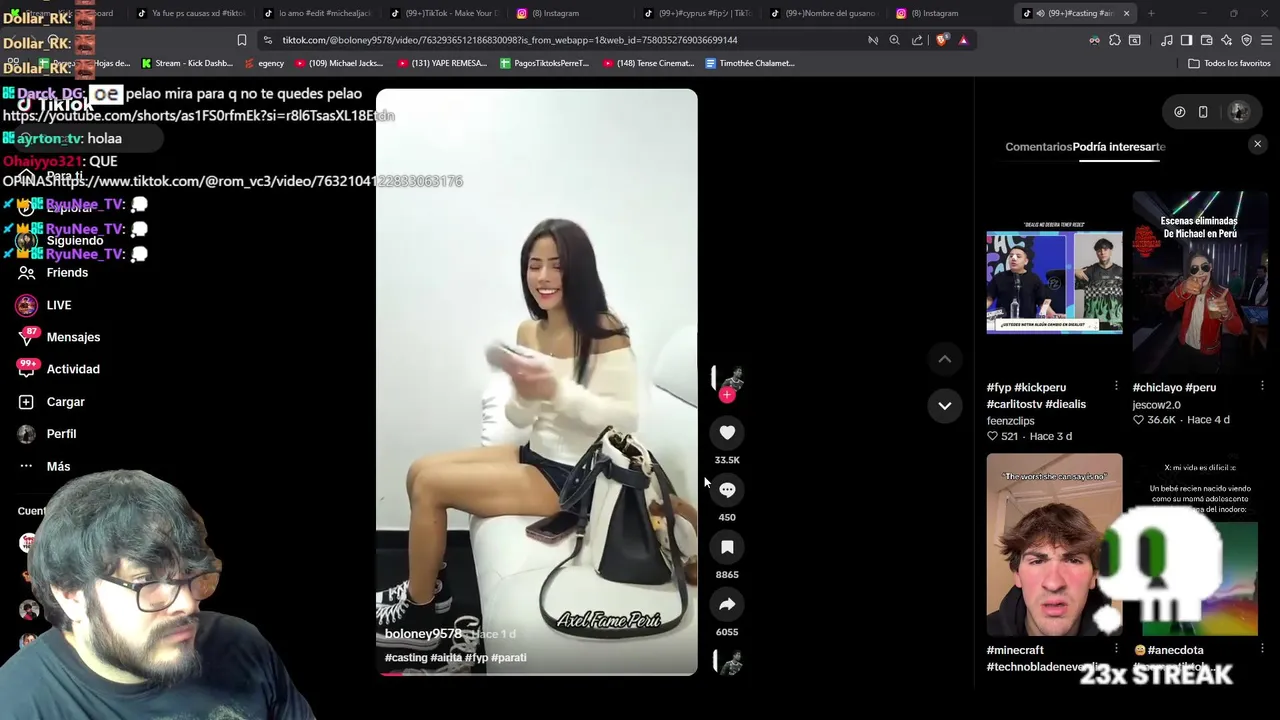Screen dimensions: 1280x720
Task: Open the profile avatar at panel top right
Action: coord(1239,112)
